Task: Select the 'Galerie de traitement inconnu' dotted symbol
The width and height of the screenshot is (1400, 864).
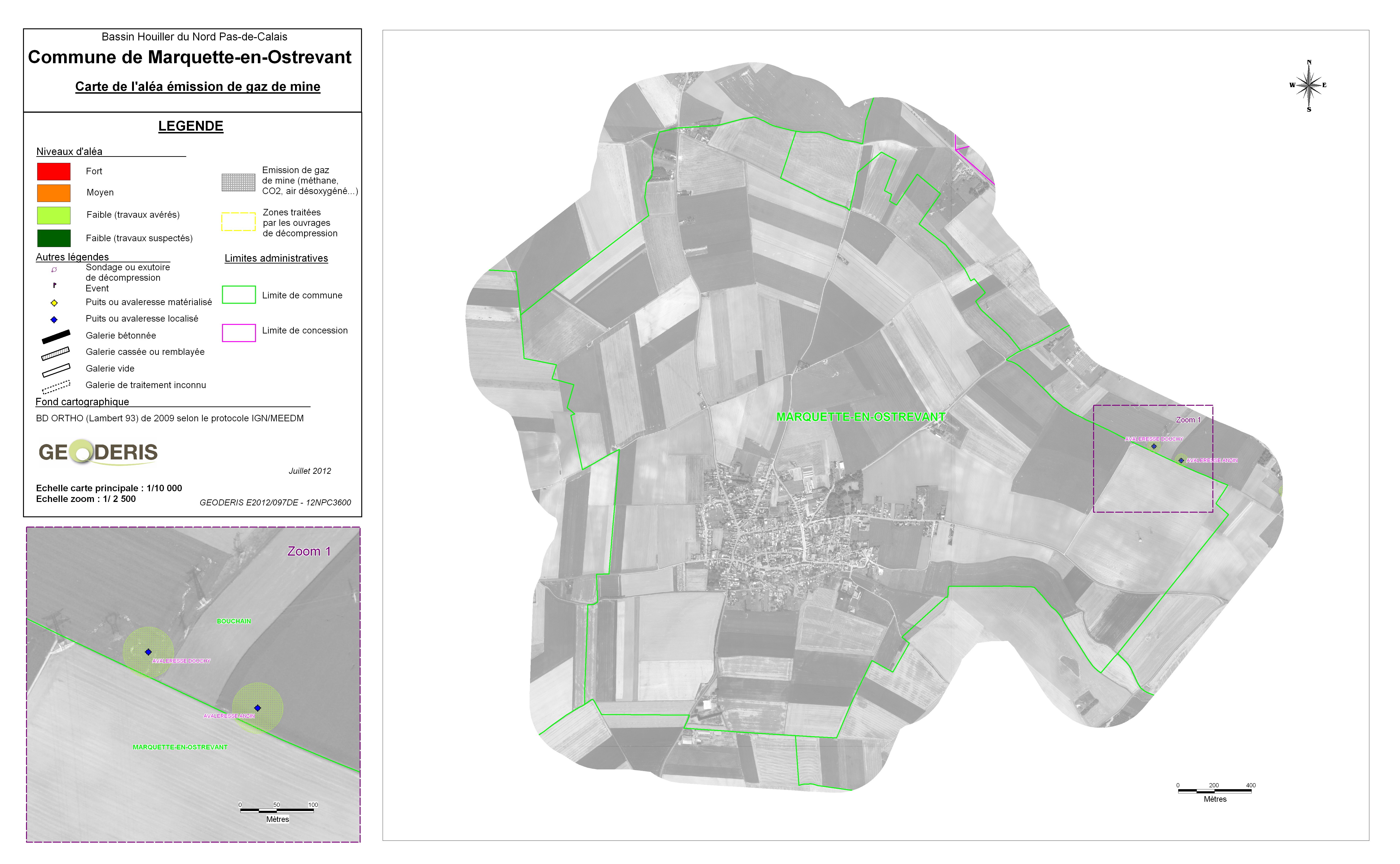Action: (56, 387)
